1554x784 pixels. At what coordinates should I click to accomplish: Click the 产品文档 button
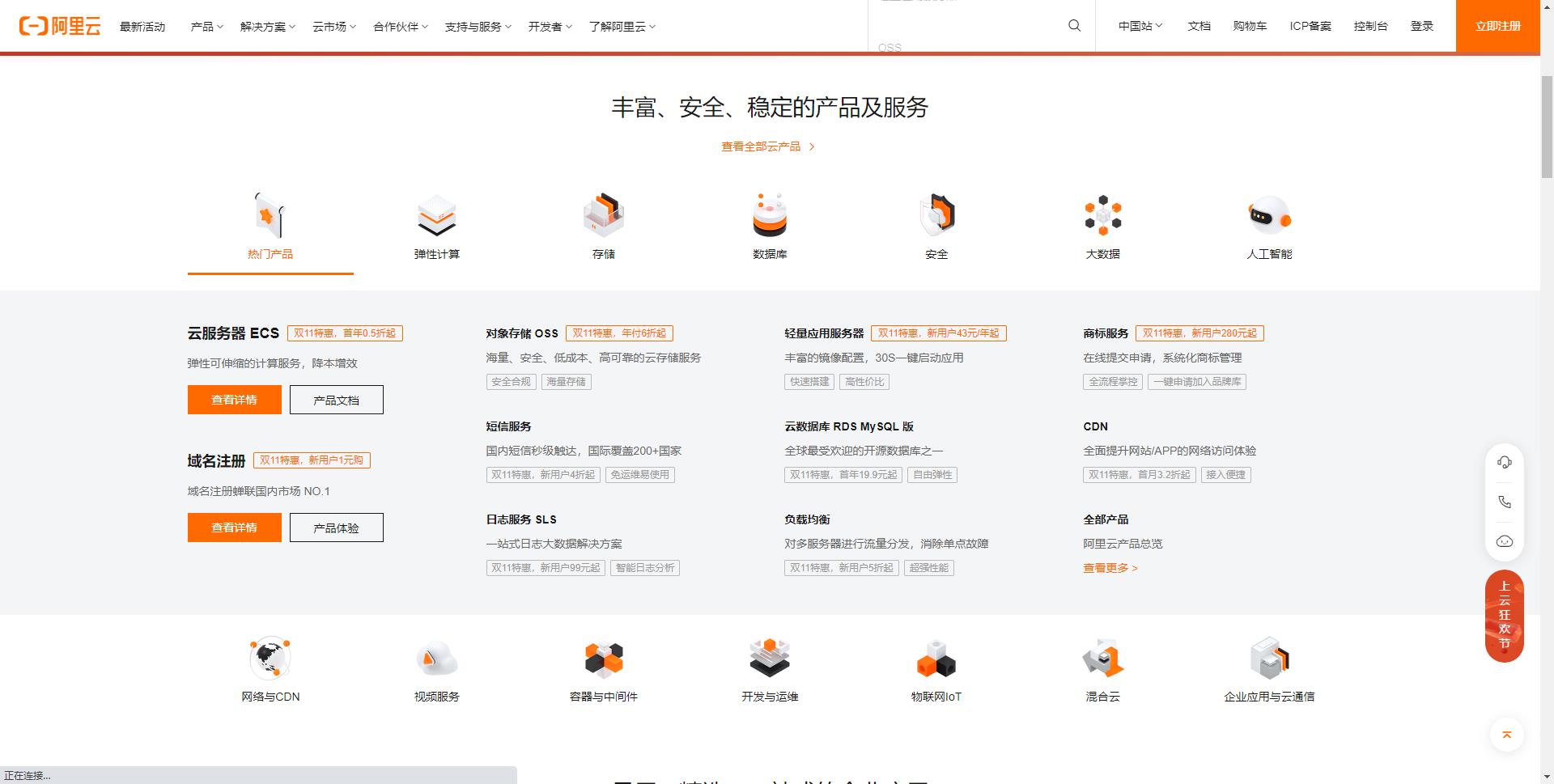(x=337, y=400)
